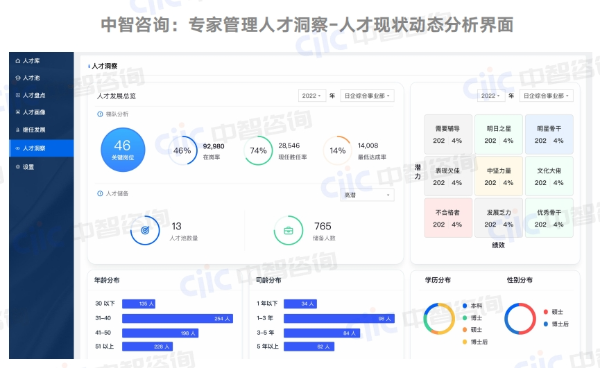
Task: Click the 1-3年 tenure bar
Action: coord(339,318)
